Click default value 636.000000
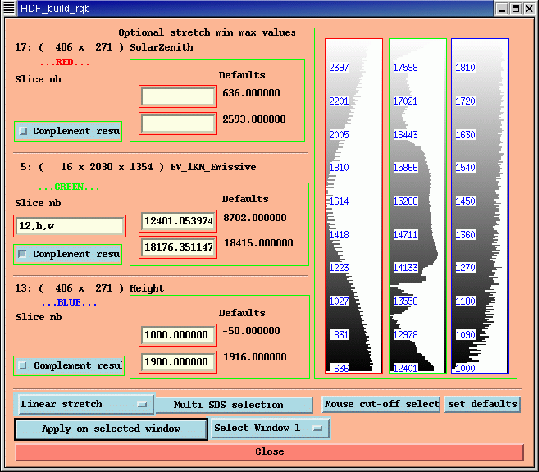Screen dimensions: 539x472 point(251,93)
